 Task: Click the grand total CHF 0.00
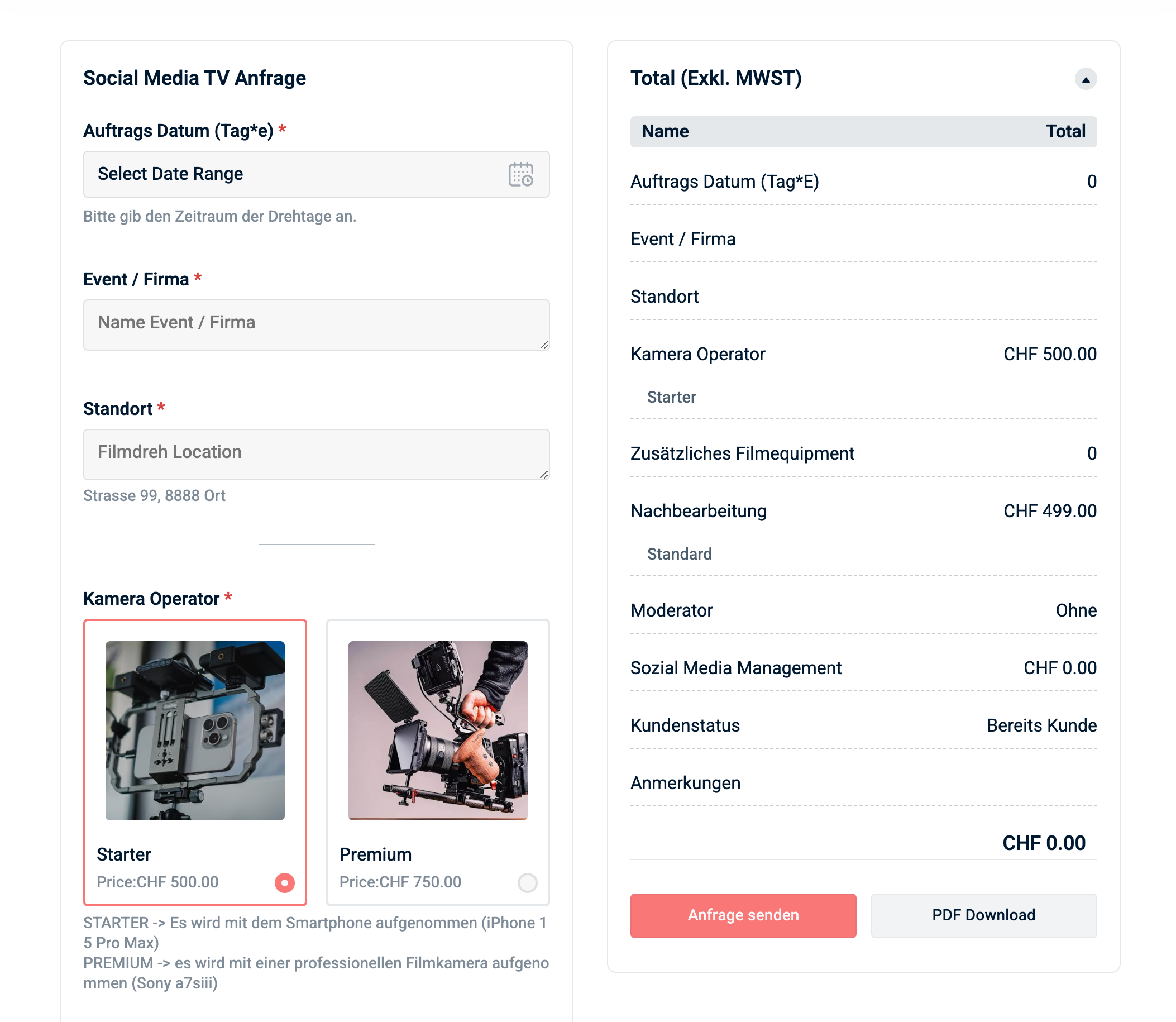pos(1044,843)
